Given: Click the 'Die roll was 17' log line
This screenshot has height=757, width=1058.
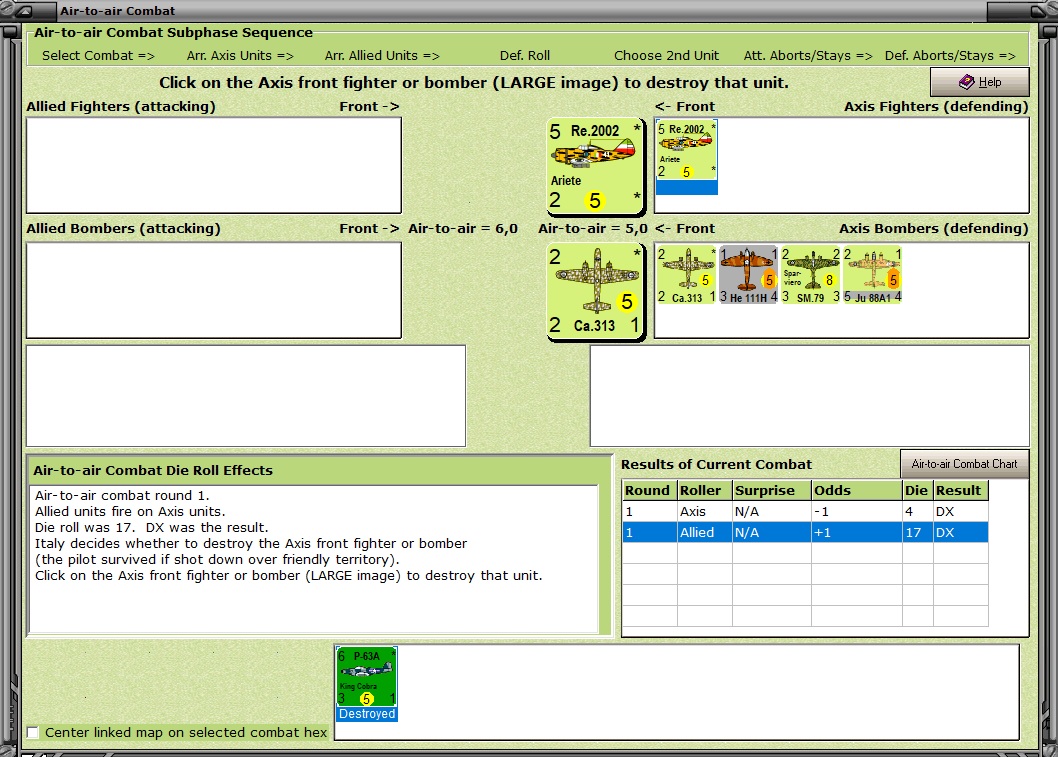Looking at the screenshot, I should (x=152, y=528).
